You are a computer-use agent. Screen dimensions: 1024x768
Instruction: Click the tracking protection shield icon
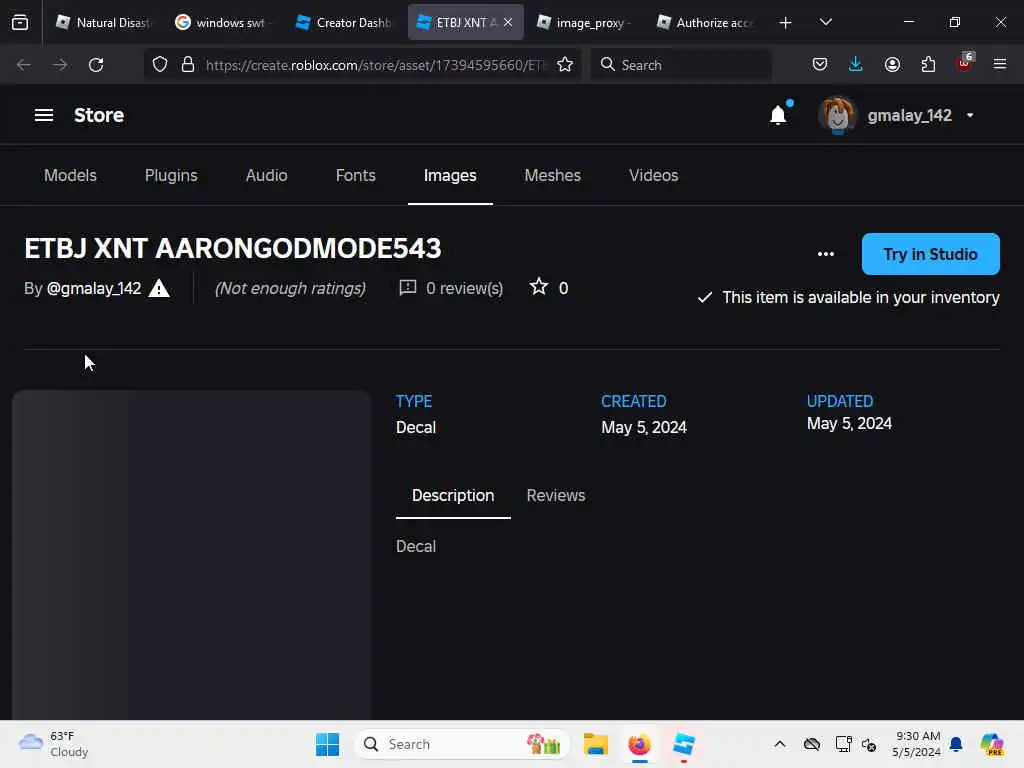tap(160, 65)
